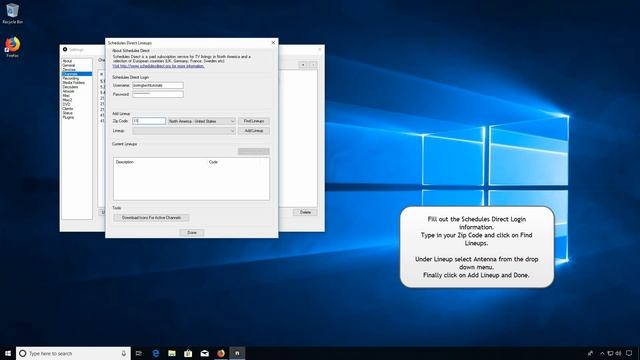This screenshot has height=360, width=640.
Task: Select Recording in the Settings list
Action: [71, 78]
